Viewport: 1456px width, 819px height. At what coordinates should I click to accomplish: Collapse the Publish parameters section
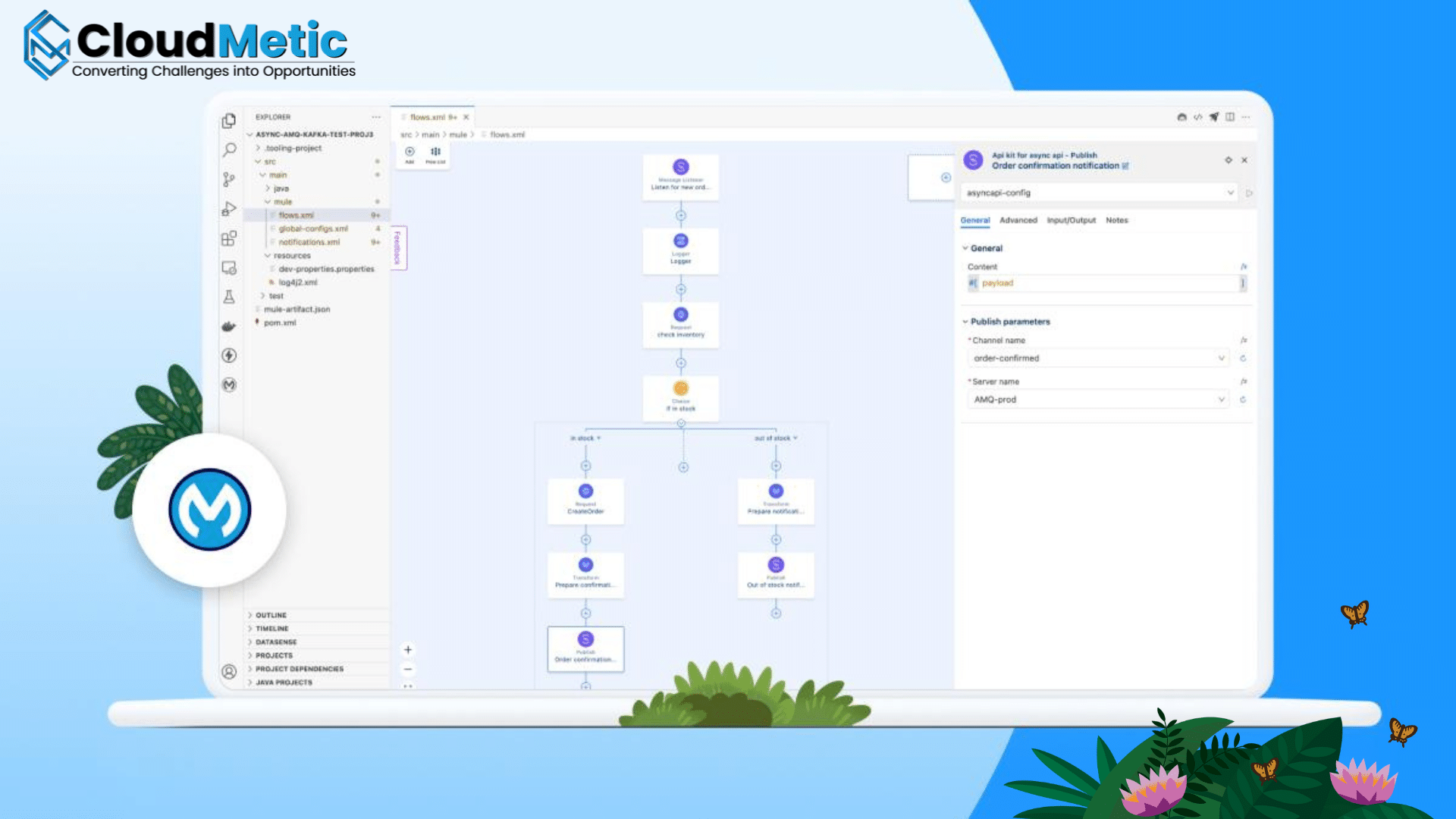[1006, 322]
